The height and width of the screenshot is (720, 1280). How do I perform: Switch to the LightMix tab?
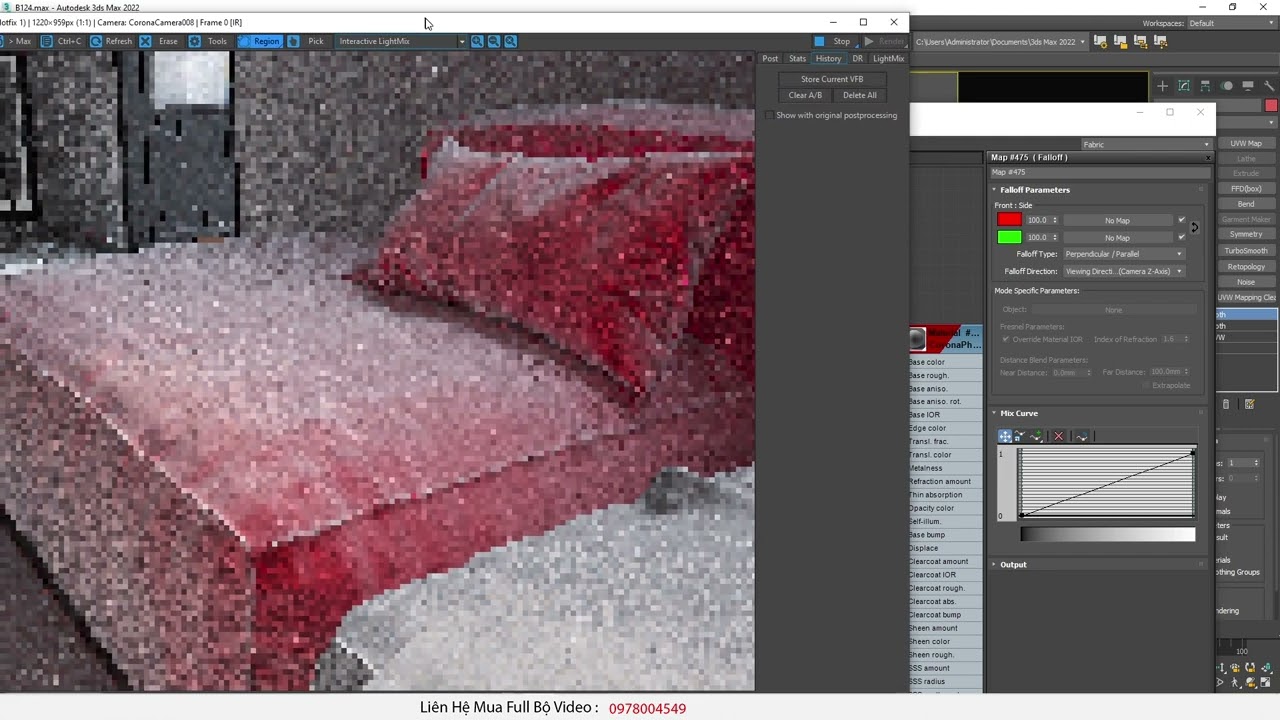(888, 59)
